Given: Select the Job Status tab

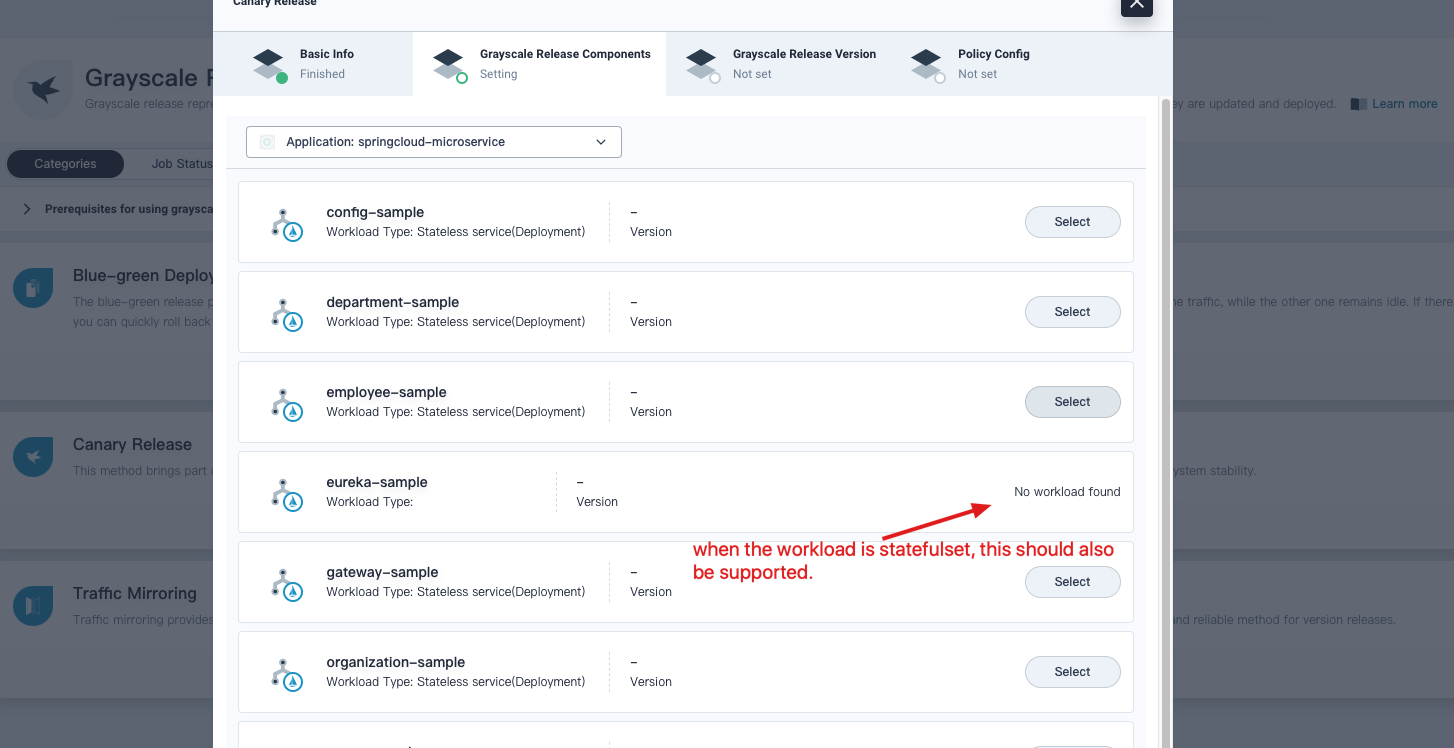Looking at the screenshot, I should [x=180, y=163].
